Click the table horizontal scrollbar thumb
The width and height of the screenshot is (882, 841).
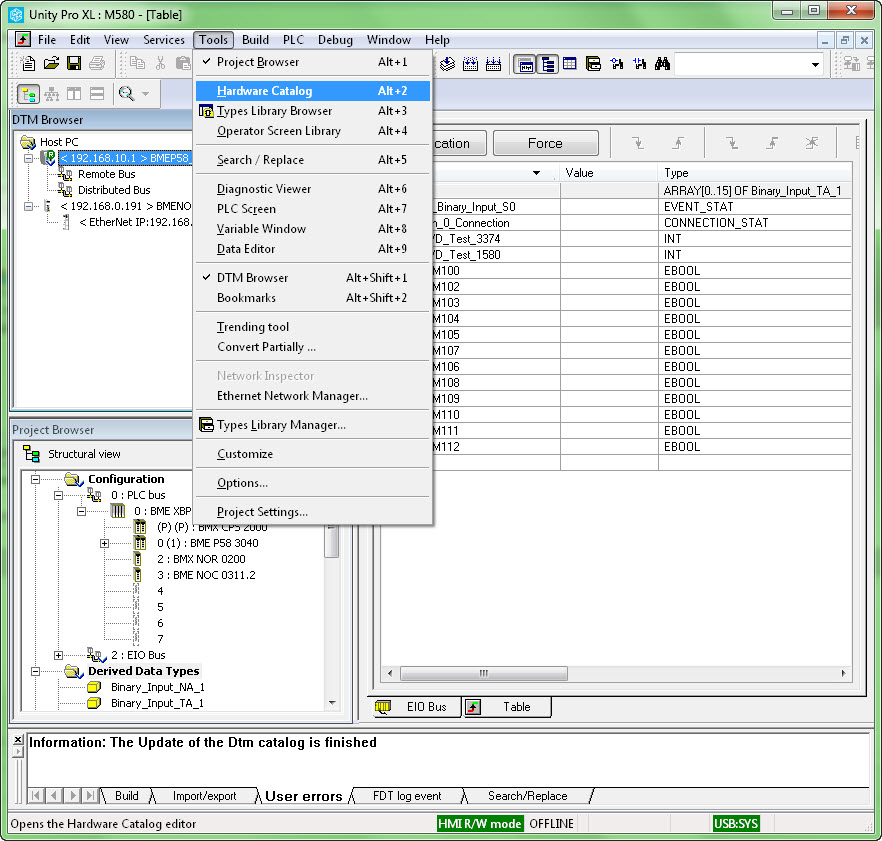(484, 673)
